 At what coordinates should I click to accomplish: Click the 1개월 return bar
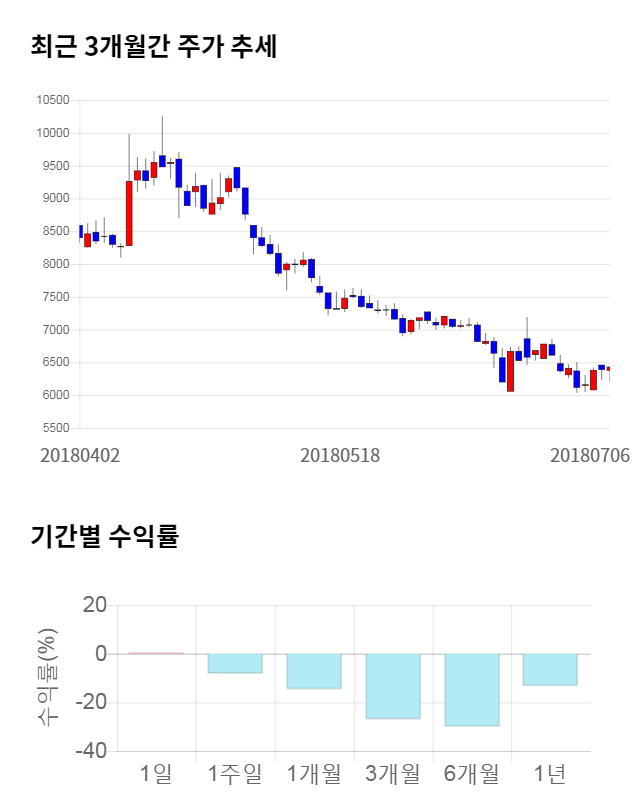(x=314, y=671)
